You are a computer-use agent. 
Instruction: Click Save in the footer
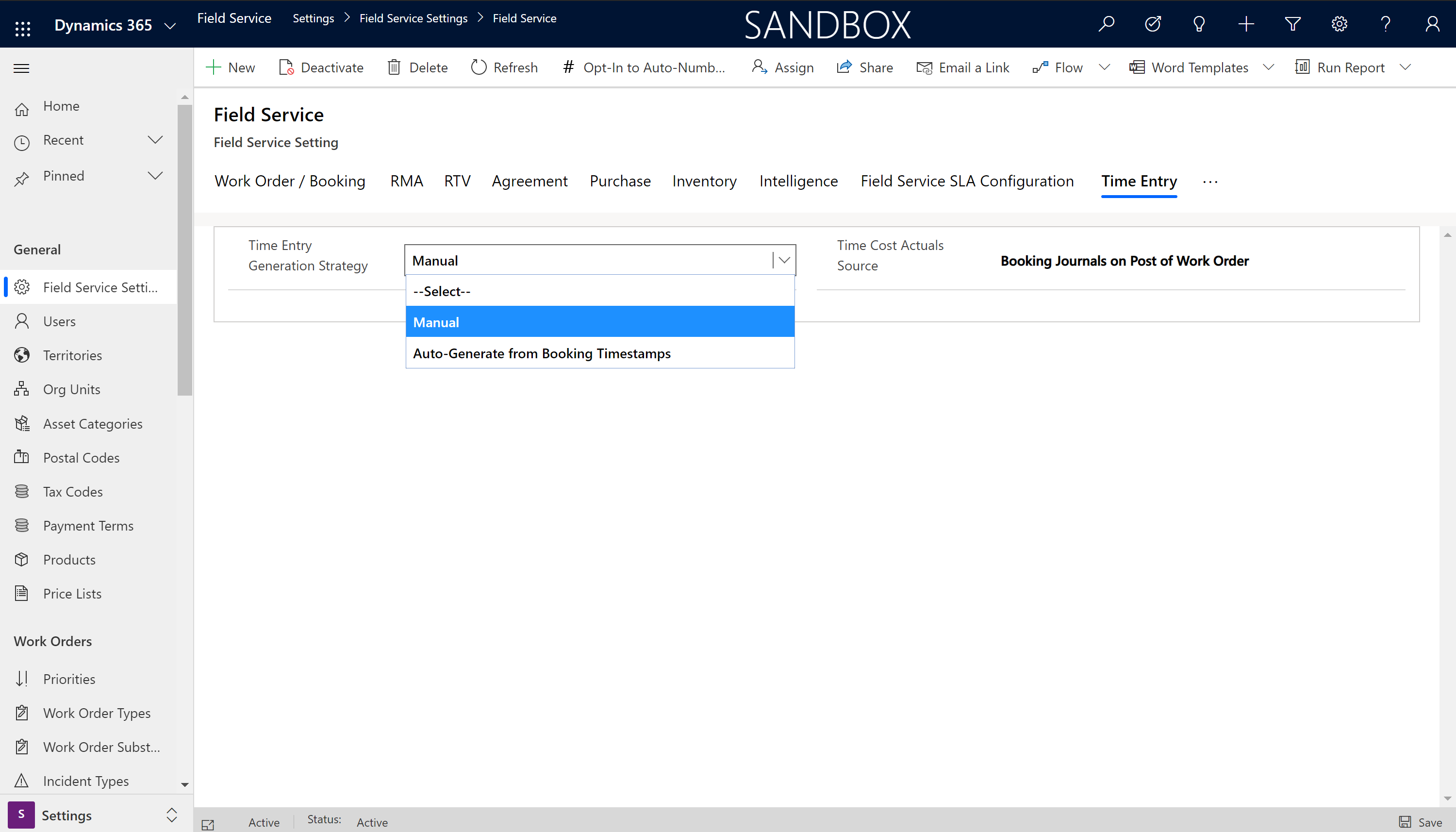(x=1421, y=822)
